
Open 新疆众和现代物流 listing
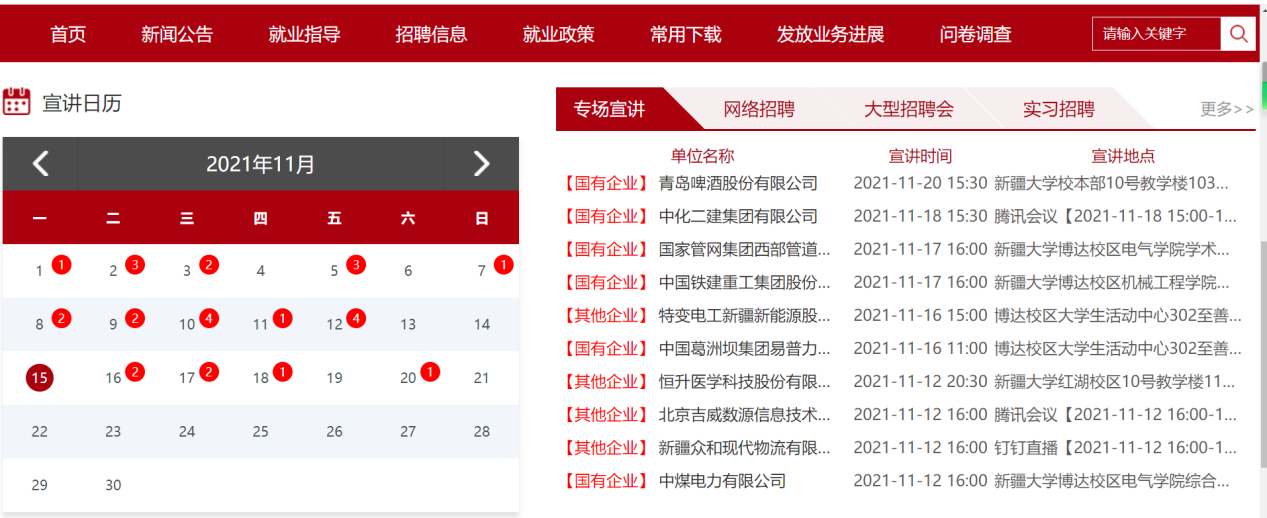(745, 447)
